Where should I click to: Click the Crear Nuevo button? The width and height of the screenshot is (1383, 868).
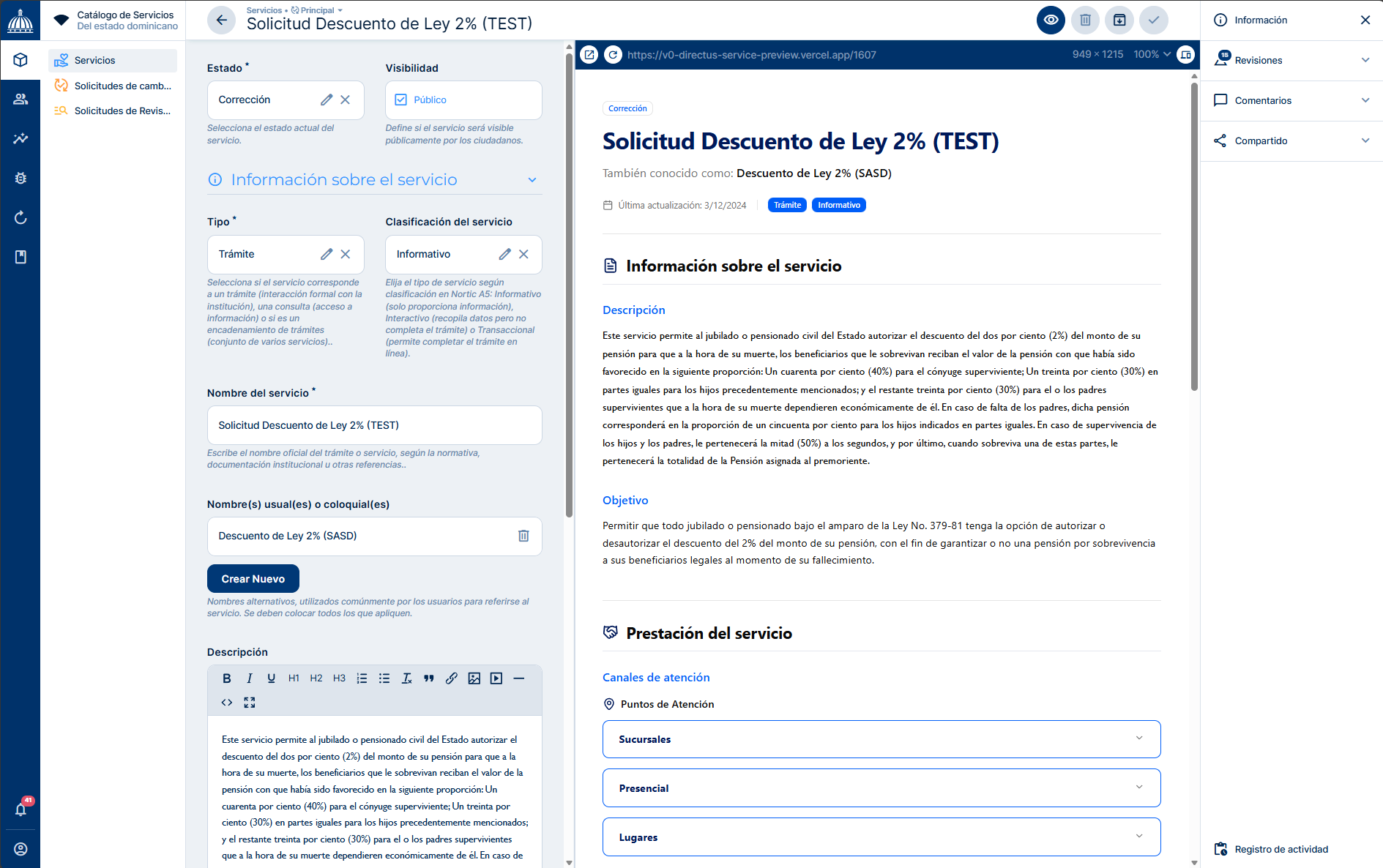pyautogui.click(x=253, y=579)
